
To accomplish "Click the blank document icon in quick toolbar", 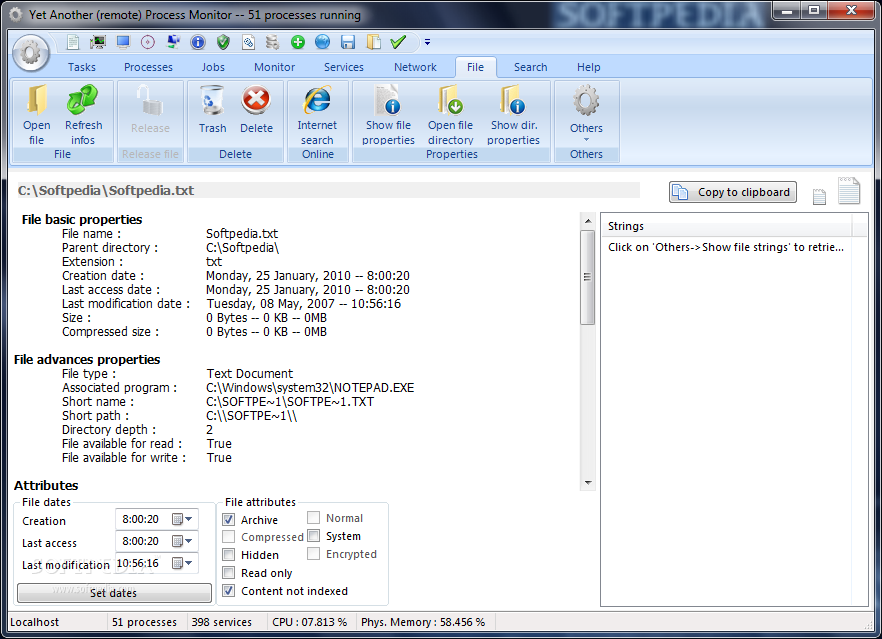I will tap(73, 42).
